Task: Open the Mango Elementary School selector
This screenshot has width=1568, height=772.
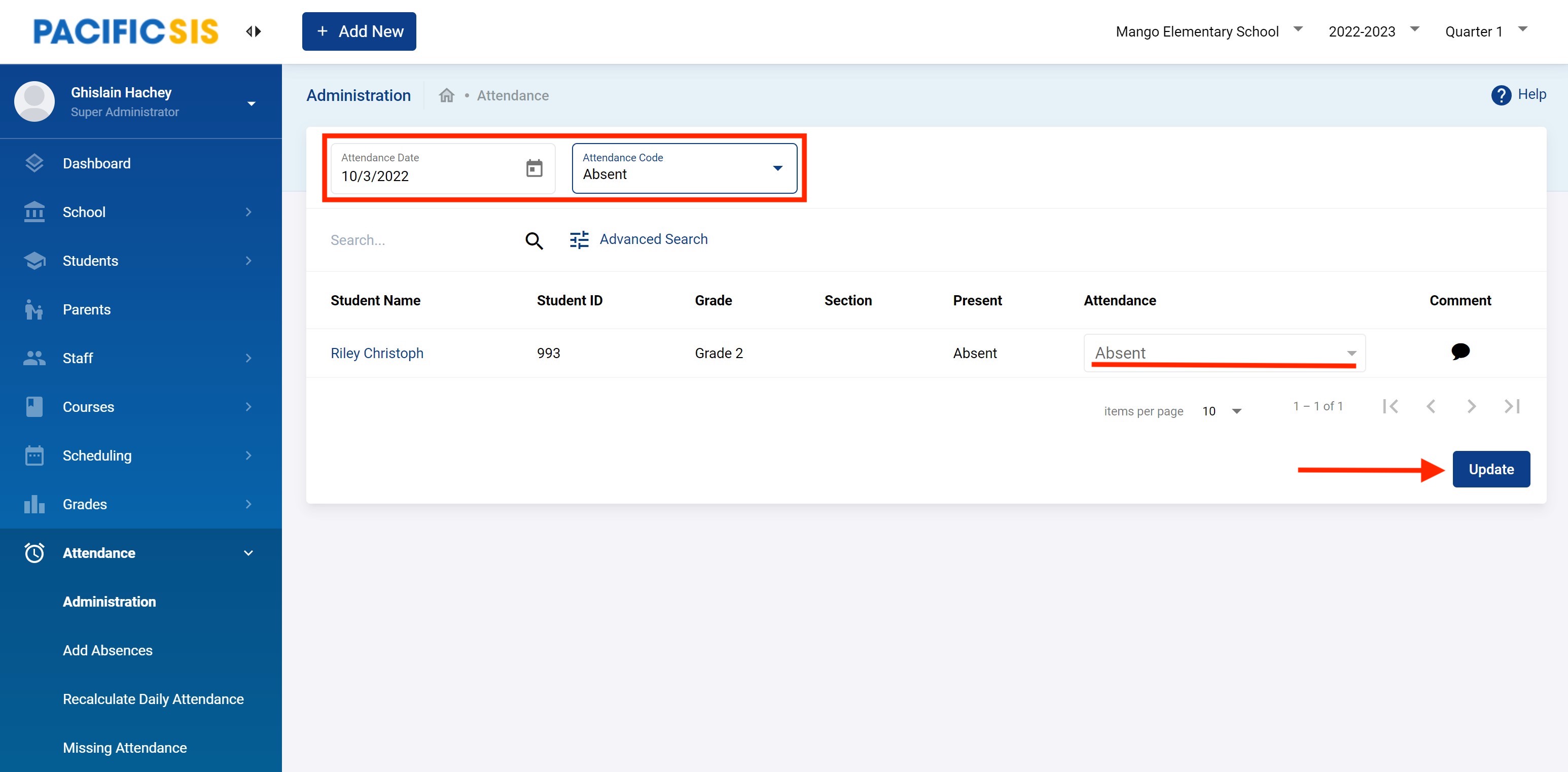Action: pos(1207,31)
